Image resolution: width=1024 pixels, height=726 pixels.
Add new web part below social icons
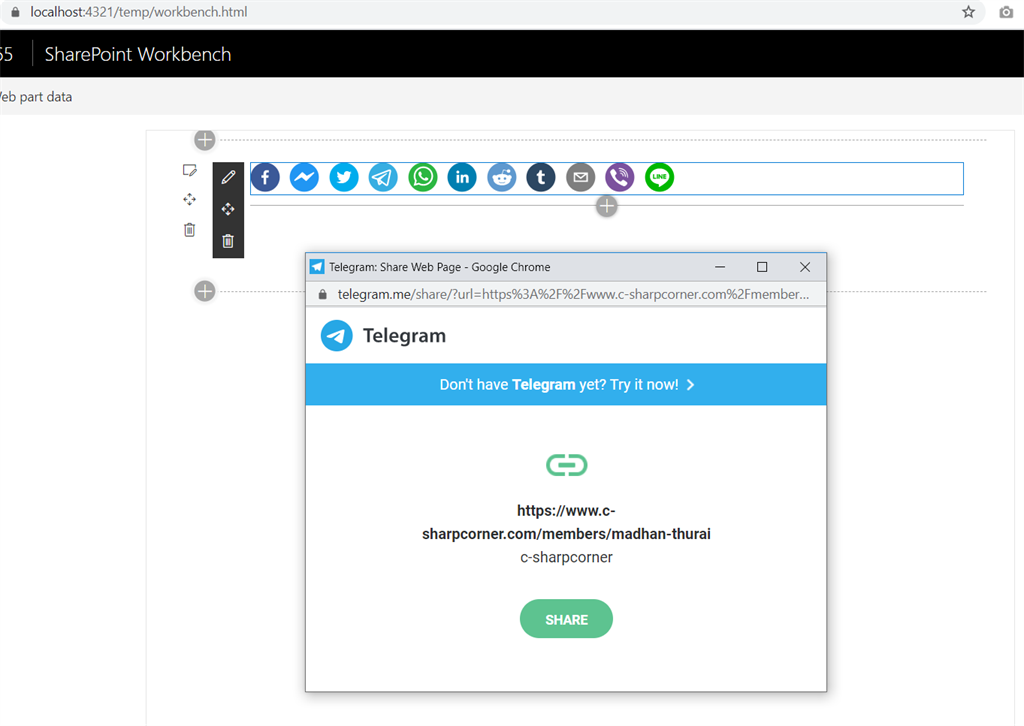tap(607, 206)
